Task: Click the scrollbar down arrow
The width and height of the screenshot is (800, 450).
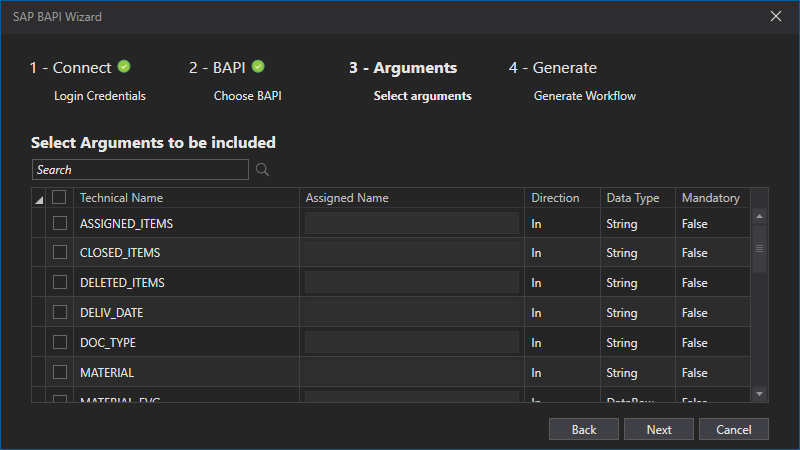Action: tap(759, 394)
